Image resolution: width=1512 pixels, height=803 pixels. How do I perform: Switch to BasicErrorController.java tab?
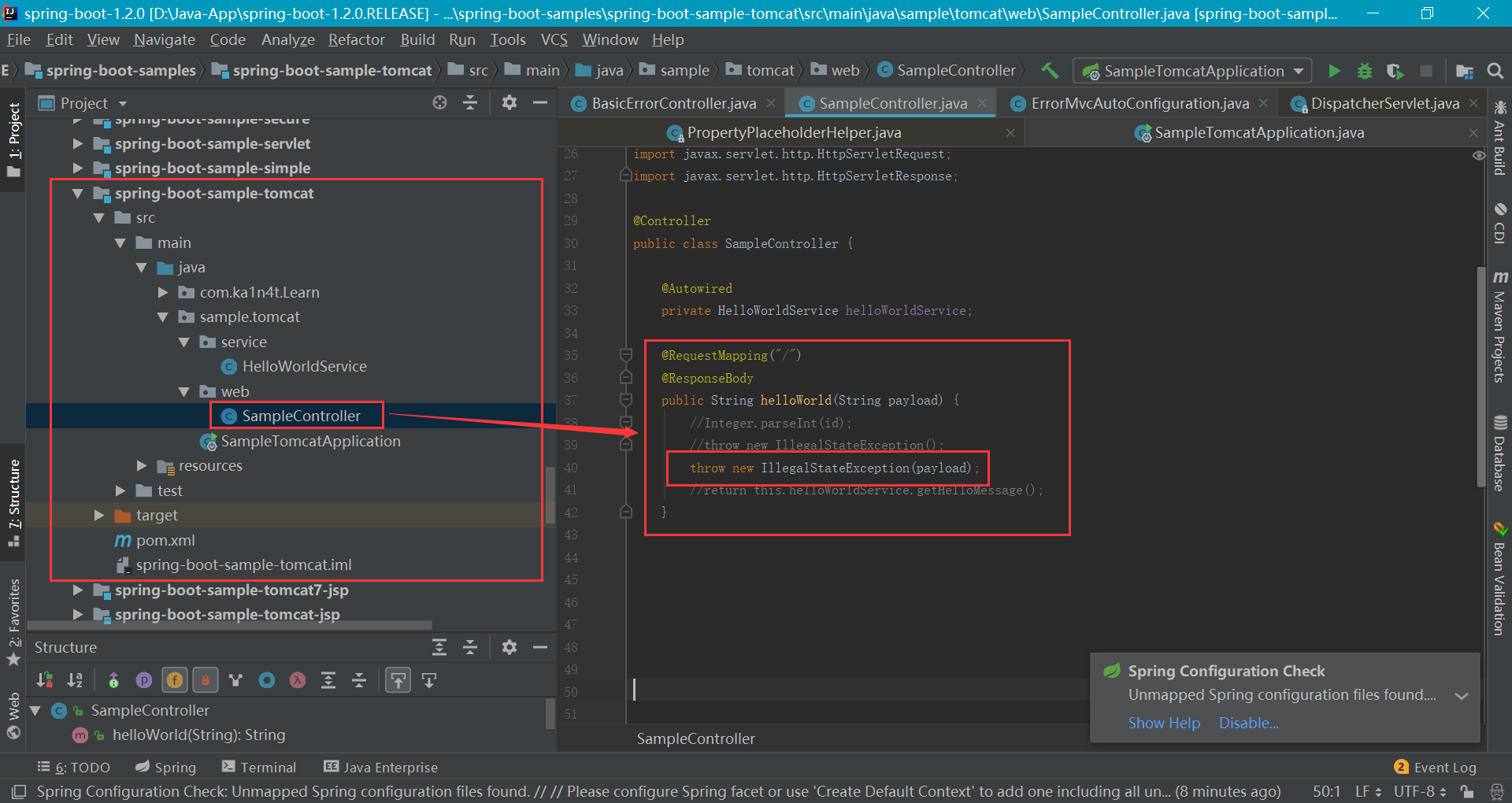(673, 103)
